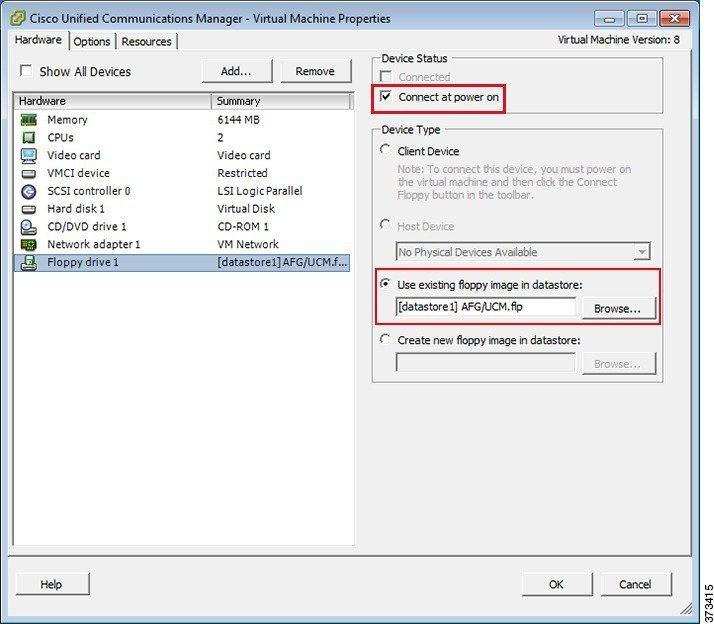Image resolution: width=714 pixels, height=624 pixels.
Task: Click the existing floppy image path field
Action: (485, 307)
